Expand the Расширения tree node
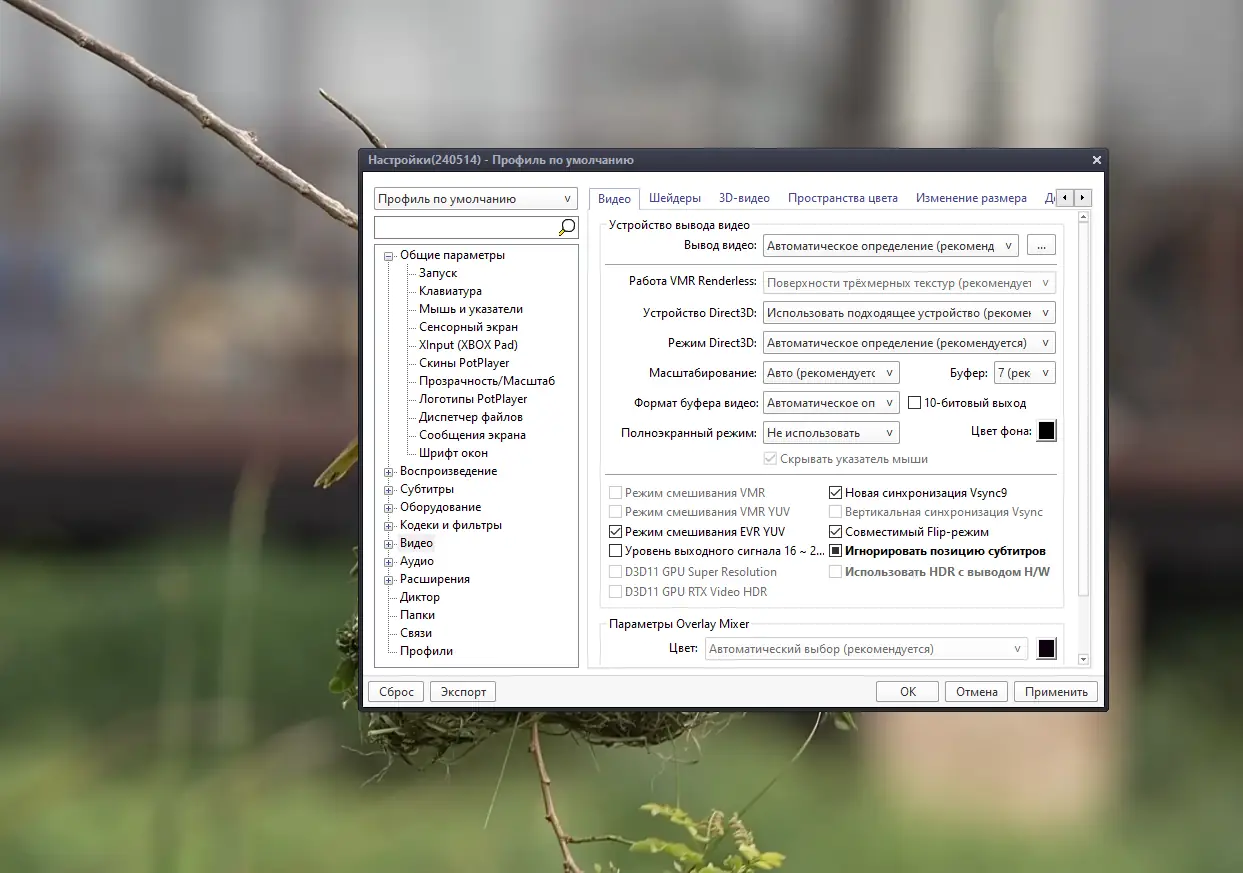 pos(389,580)
